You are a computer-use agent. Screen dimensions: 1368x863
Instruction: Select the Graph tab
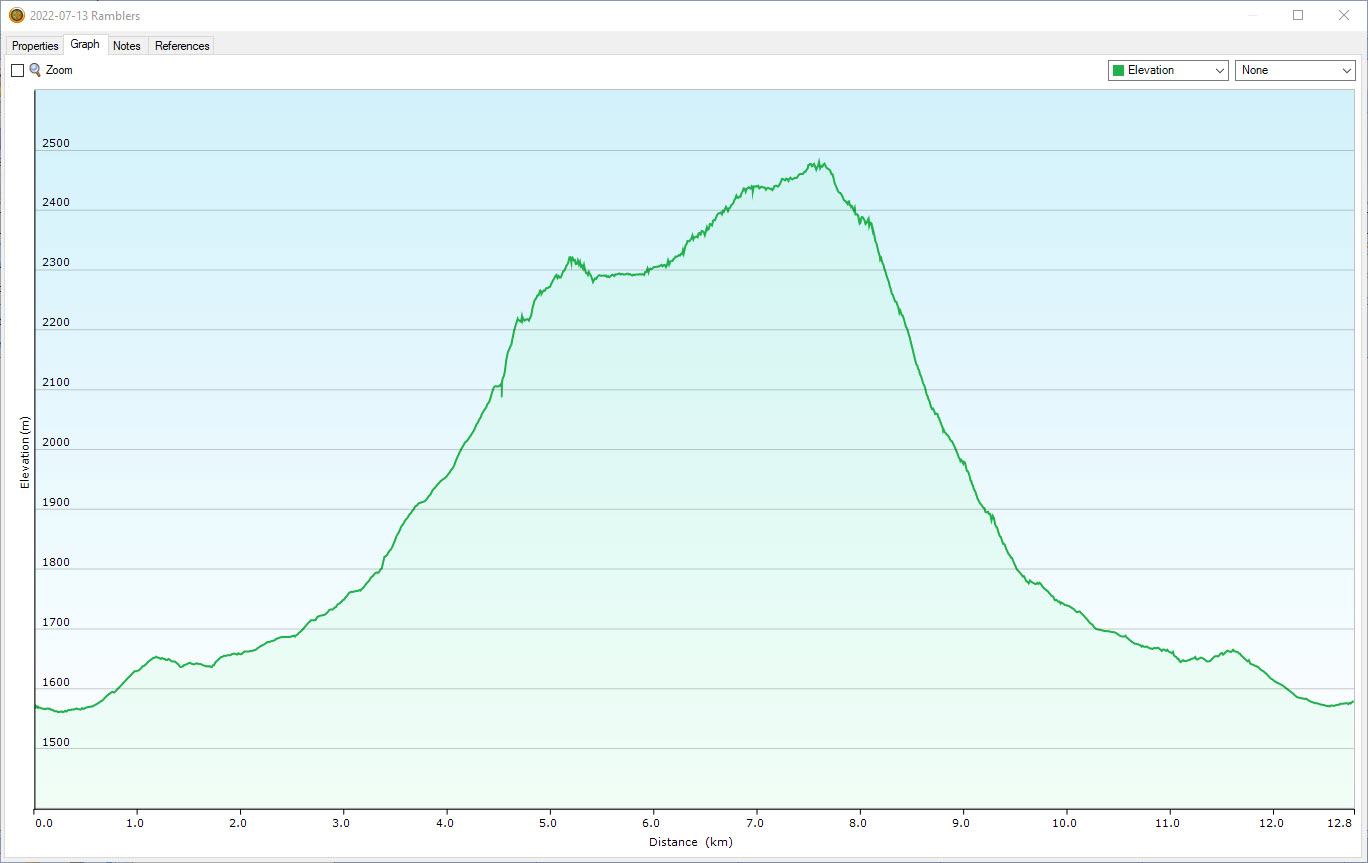click(85, 45)
